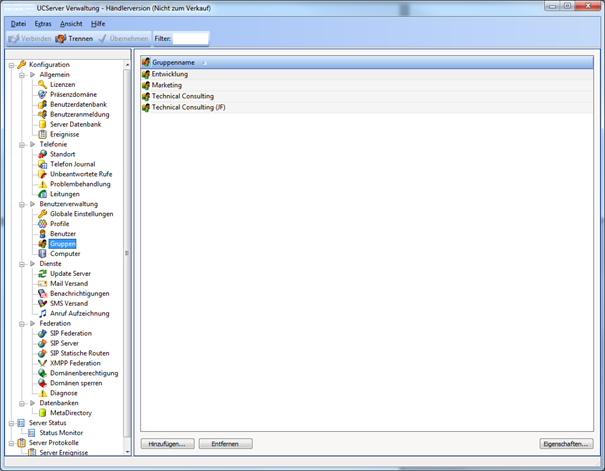Click the XMPP Federation icon

pyautogui.click(x=42, y=363)
